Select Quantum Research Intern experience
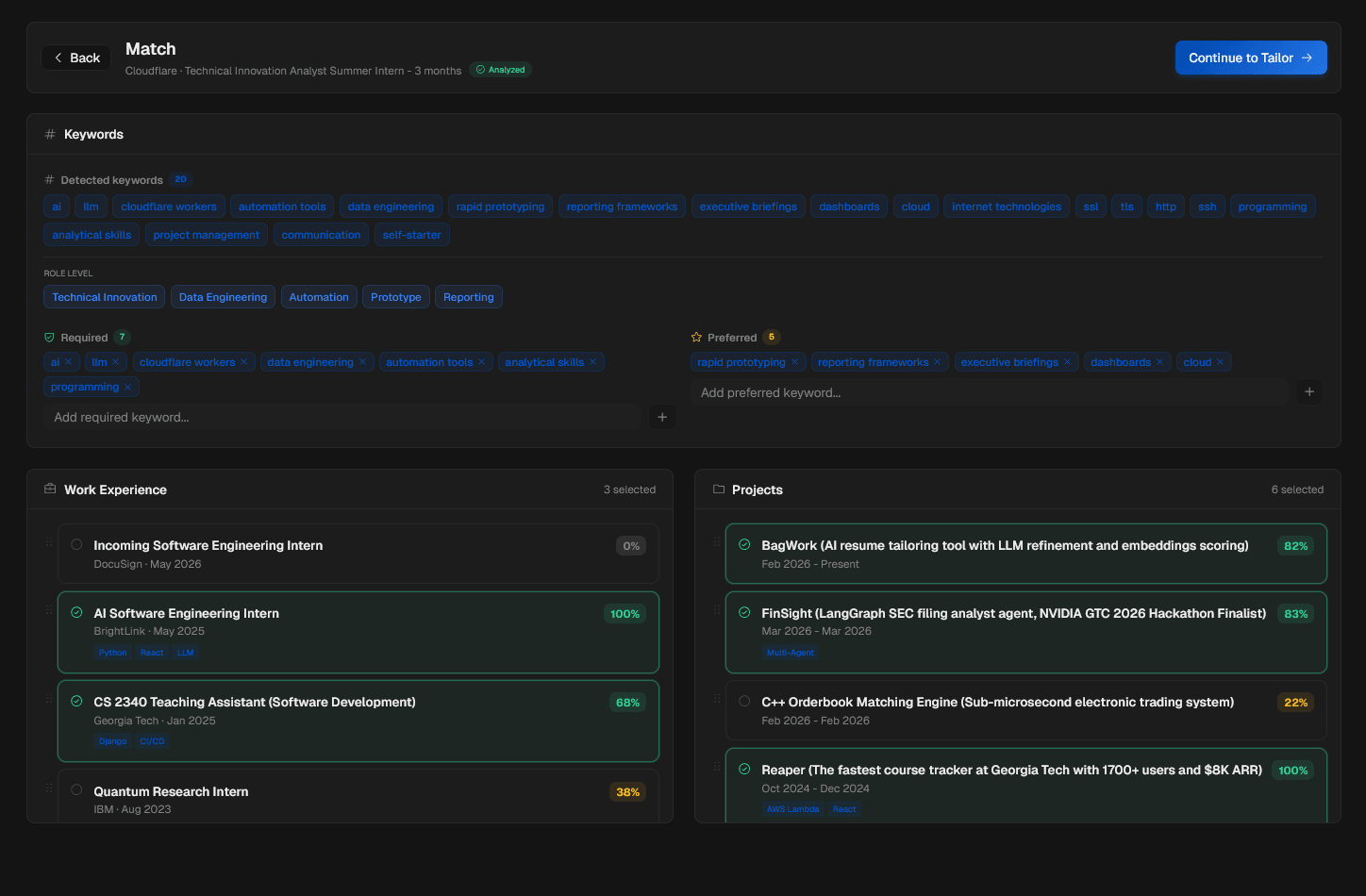The height and width of the screenshot is (896, 1366). click(x=76, y=790)
